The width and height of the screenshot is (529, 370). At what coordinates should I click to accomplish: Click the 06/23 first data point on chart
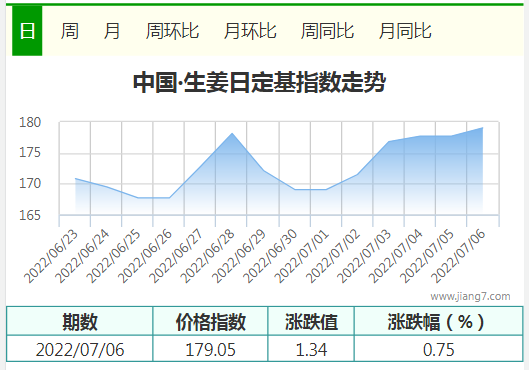[x=75, y=178]
